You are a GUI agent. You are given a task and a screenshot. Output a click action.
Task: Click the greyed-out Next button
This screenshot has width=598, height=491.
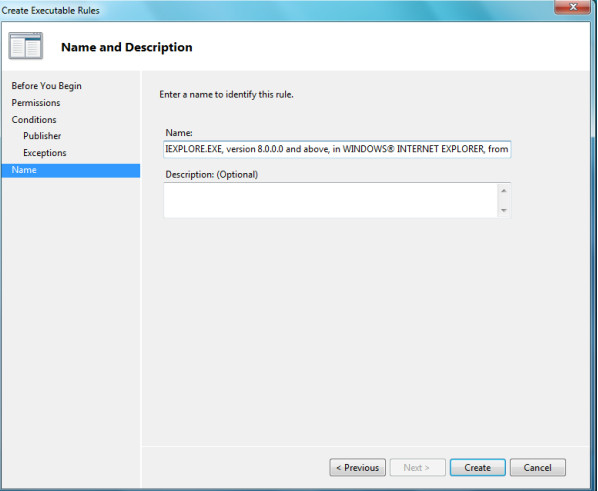(x=417, y=467)
